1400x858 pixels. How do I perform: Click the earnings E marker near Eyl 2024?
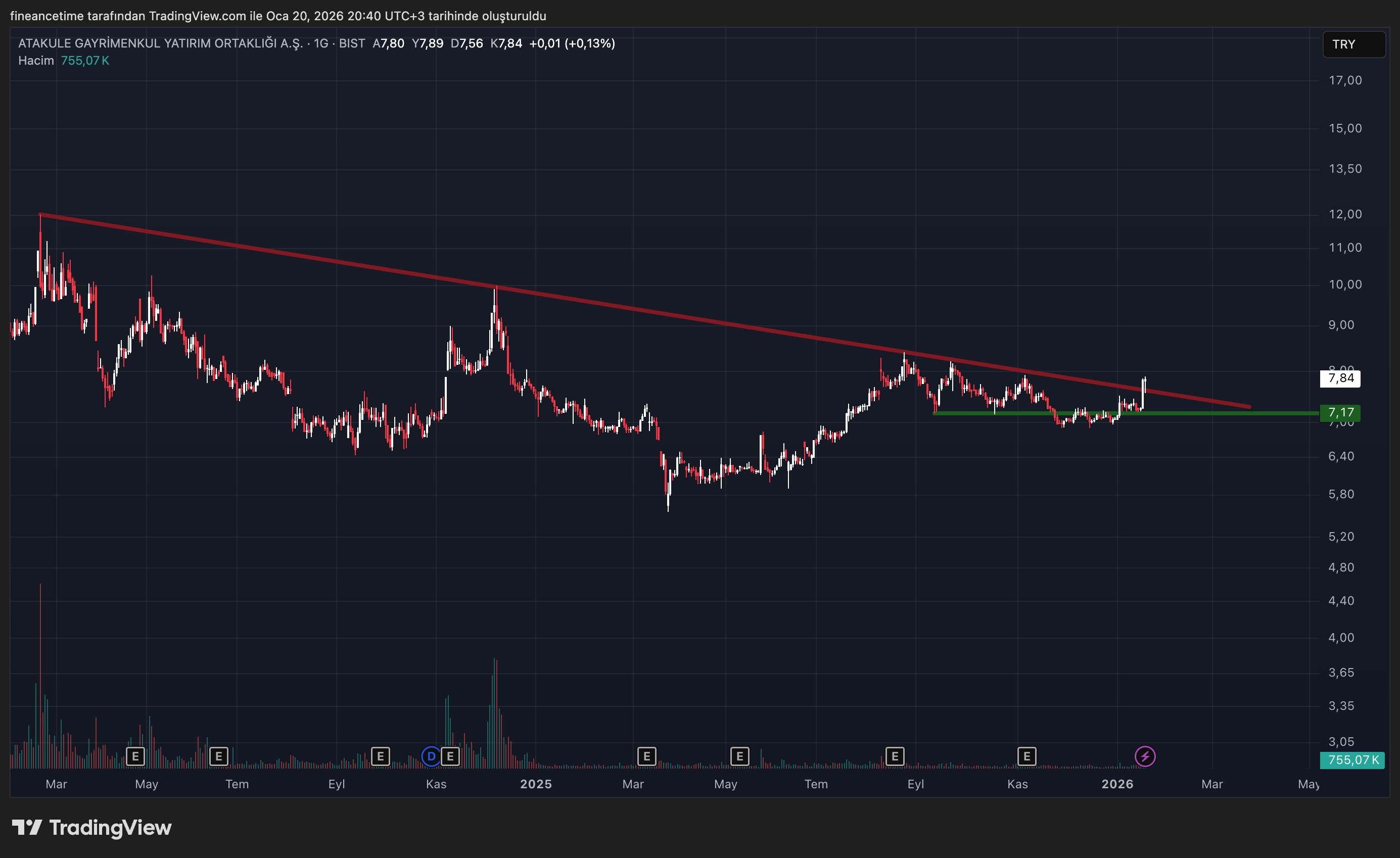click(380, 756)
